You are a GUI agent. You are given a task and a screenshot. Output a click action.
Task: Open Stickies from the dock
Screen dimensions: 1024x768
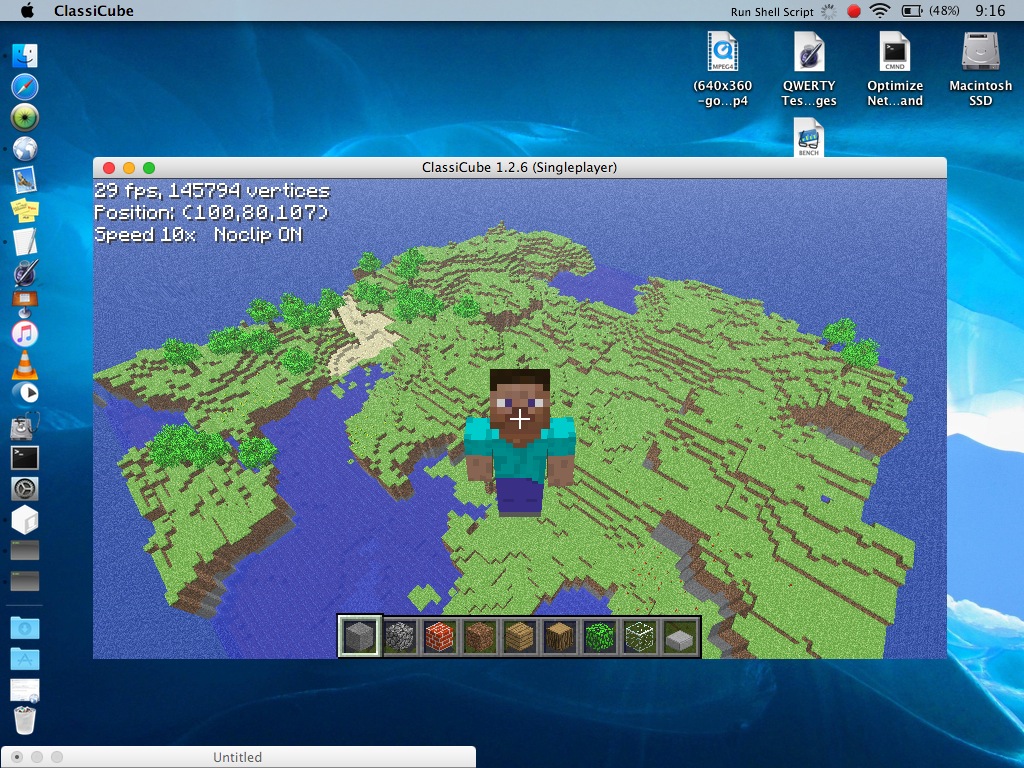click(25, 210)
